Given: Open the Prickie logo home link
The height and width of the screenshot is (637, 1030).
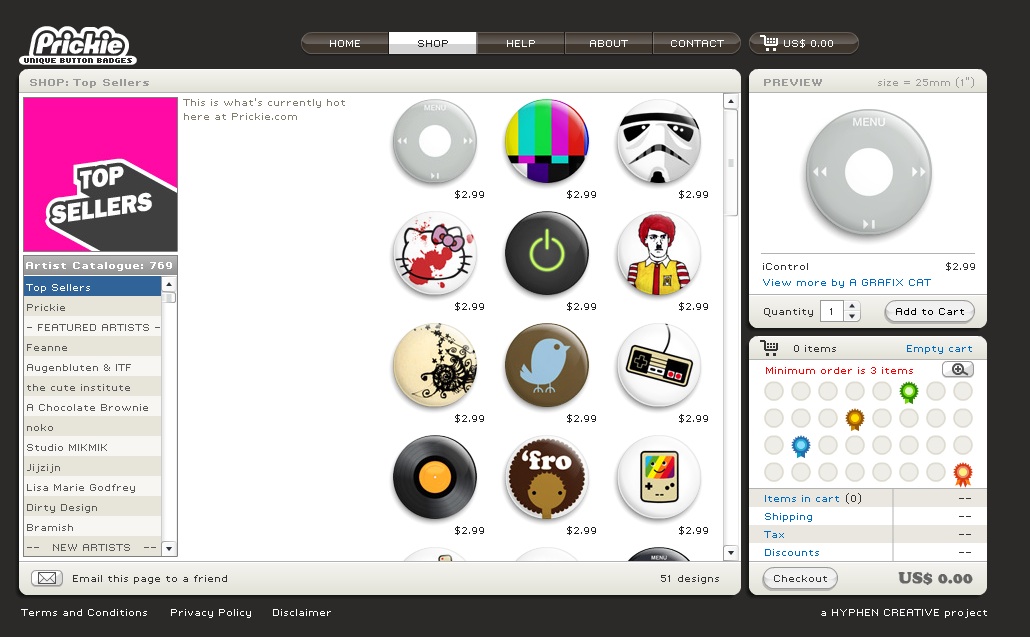Looking at the screenshot, I should pyautogui.click(x=78, y=46).
